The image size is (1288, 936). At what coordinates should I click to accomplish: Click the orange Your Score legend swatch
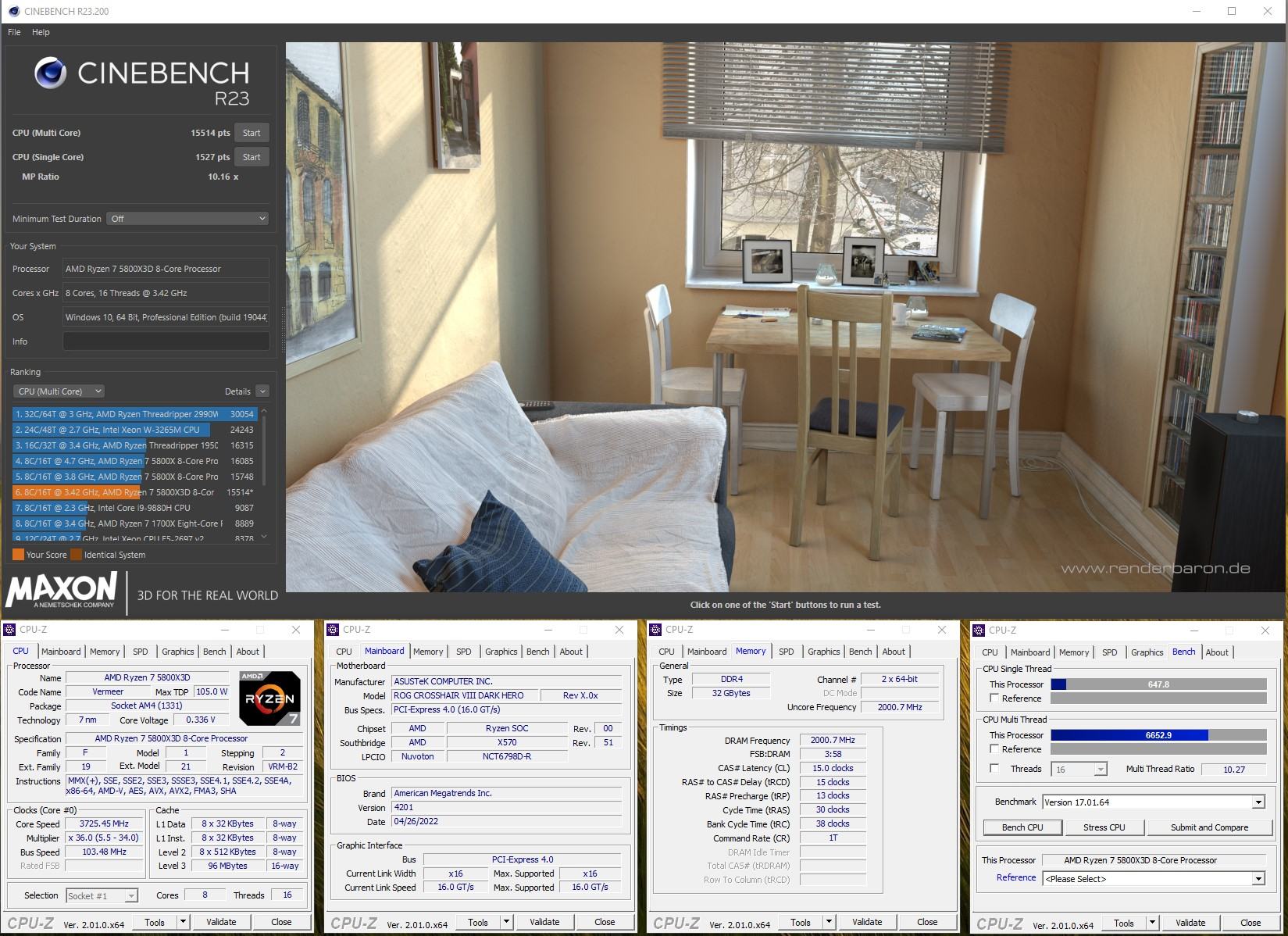18,555
